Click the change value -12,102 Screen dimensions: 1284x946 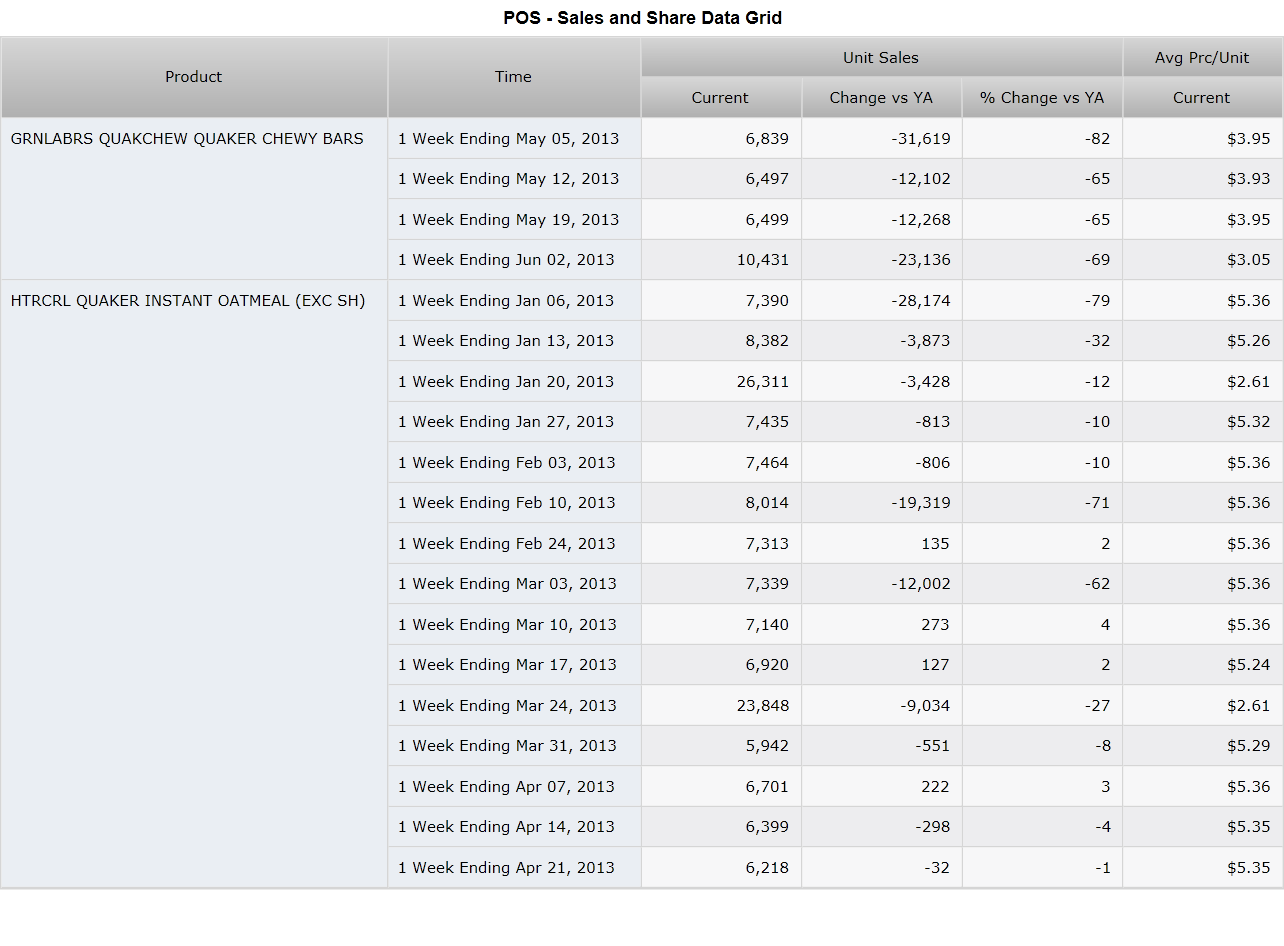click(x=921, y=179)
